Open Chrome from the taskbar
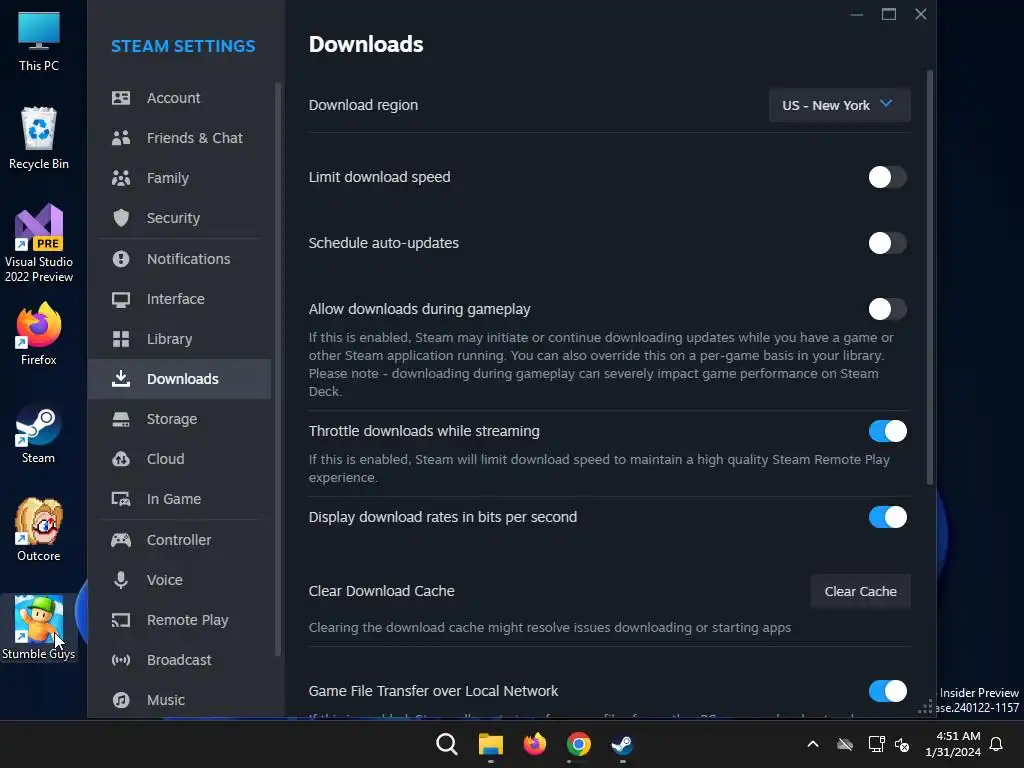The width and height of the screenshot is (1024, 768). coord(579,744)
